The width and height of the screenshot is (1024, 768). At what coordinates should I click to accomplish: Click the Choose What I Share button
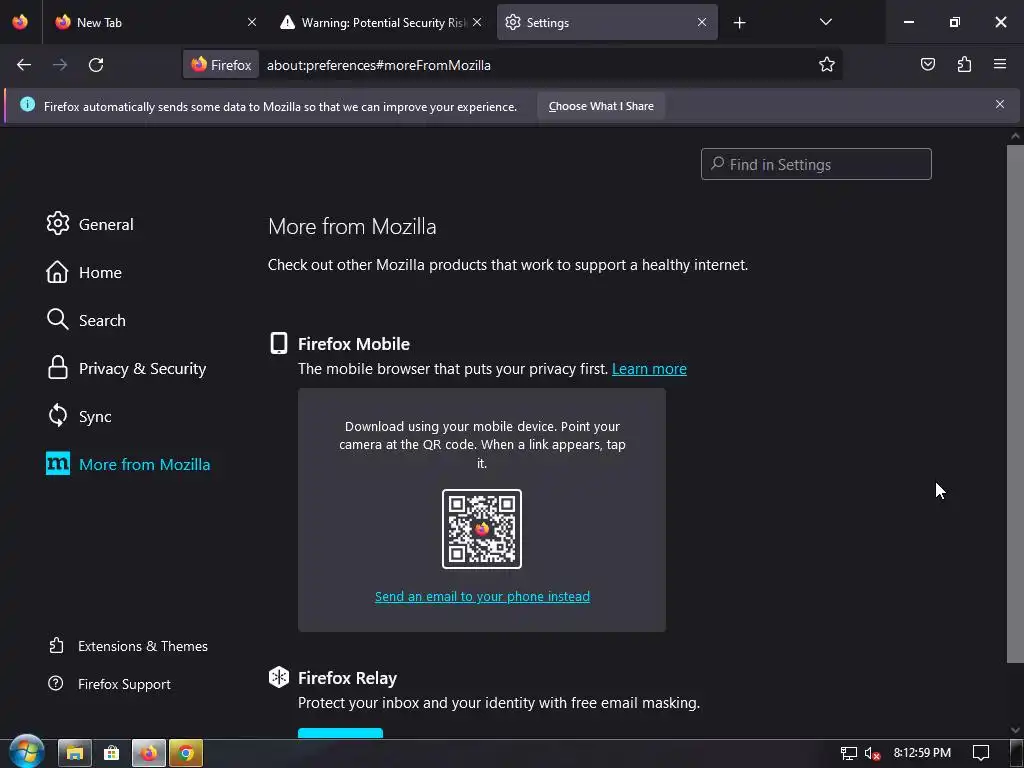pos(601,106)
